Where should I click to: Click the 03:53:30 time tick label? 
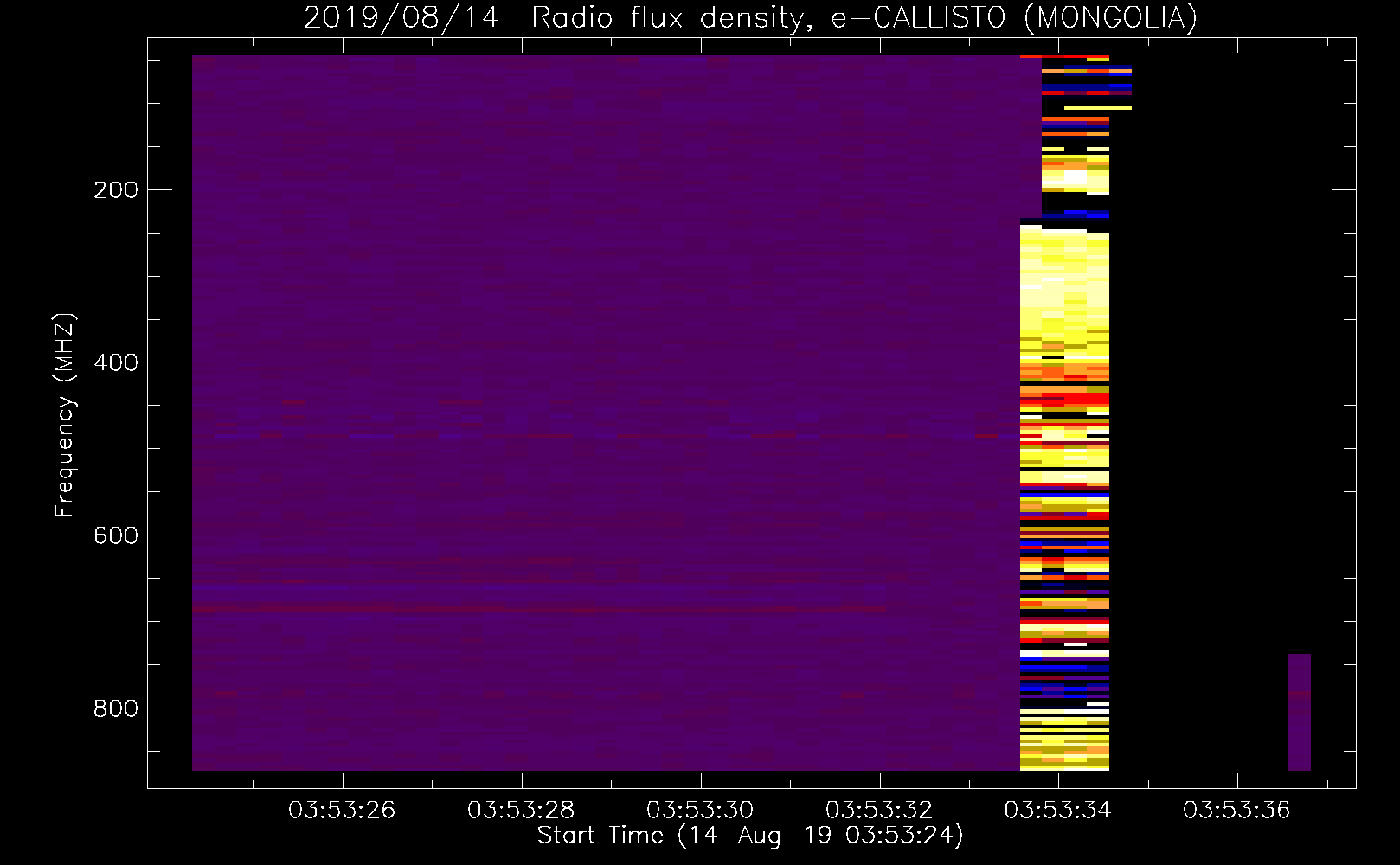point(700,811)
